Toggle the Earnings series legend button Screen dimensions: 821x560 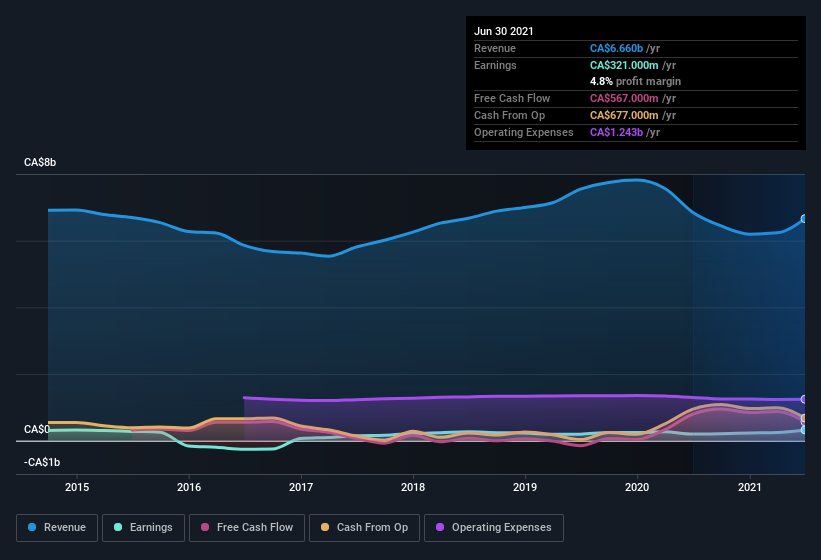point(143,528)
